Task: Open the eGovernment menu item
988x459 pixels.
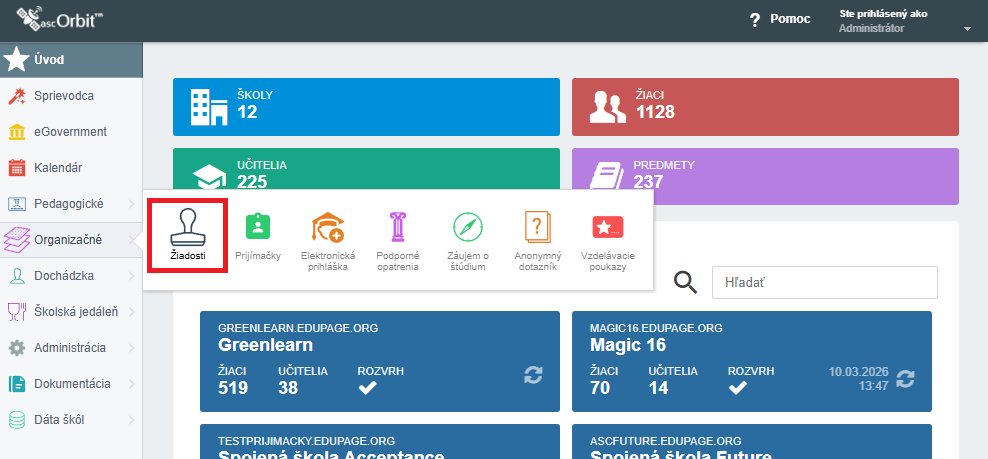Action: [x=71, y=132]
